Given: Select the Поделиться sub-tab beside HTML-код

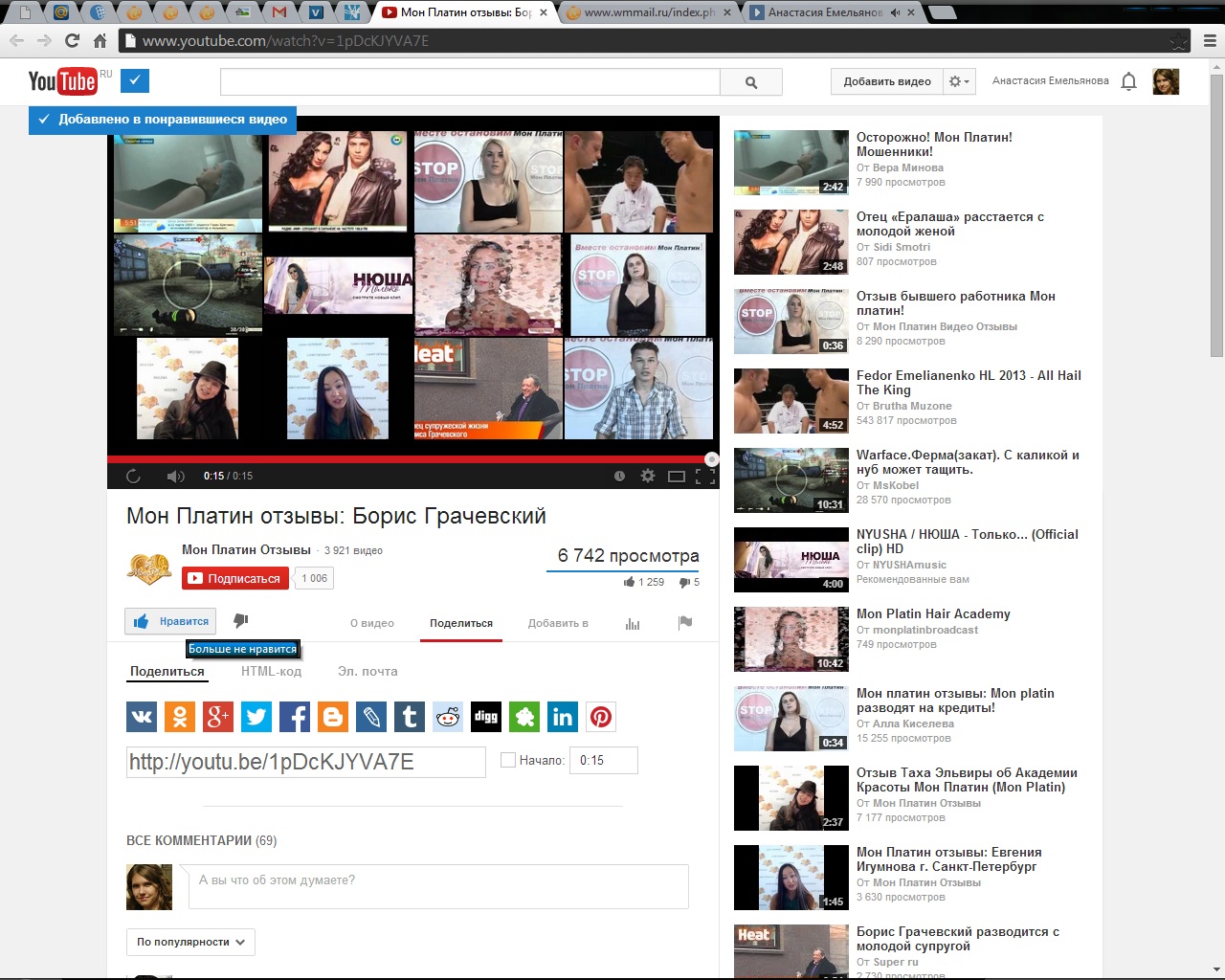Looking at the screenshot, I should click(167, 671).
